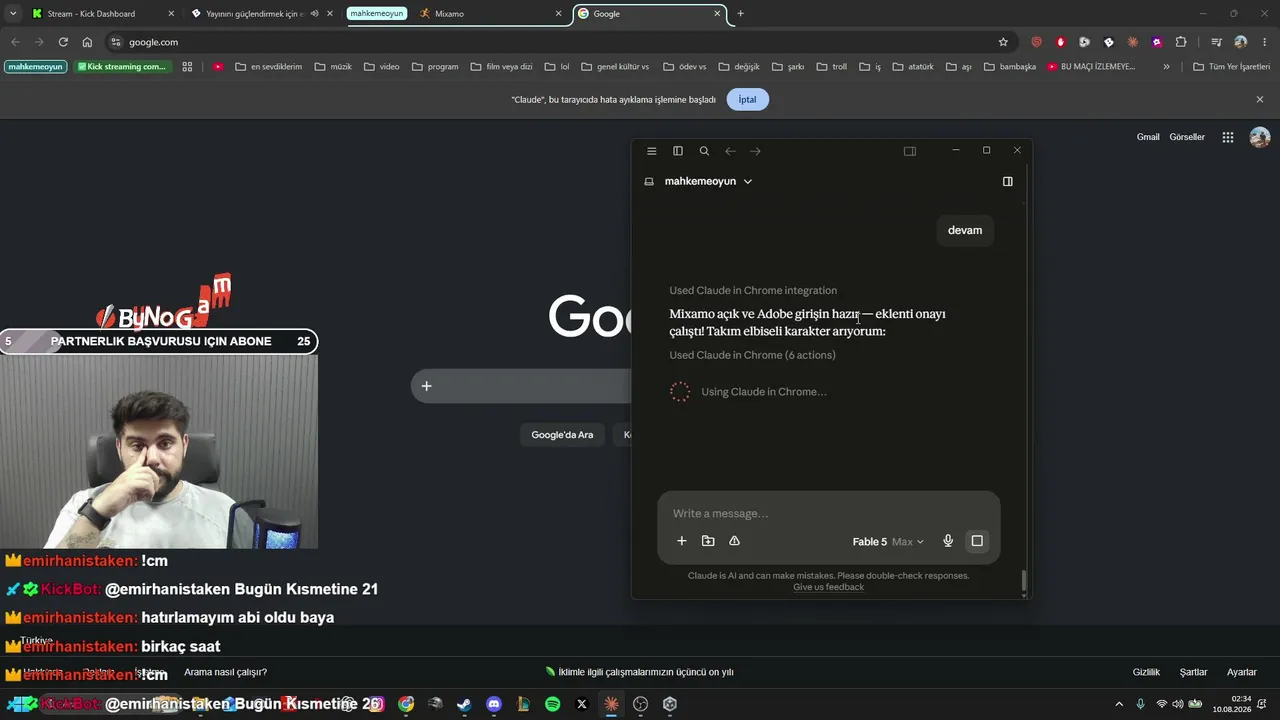
Task: Click the Google account avatar
Action: (x=1260, y=137)
